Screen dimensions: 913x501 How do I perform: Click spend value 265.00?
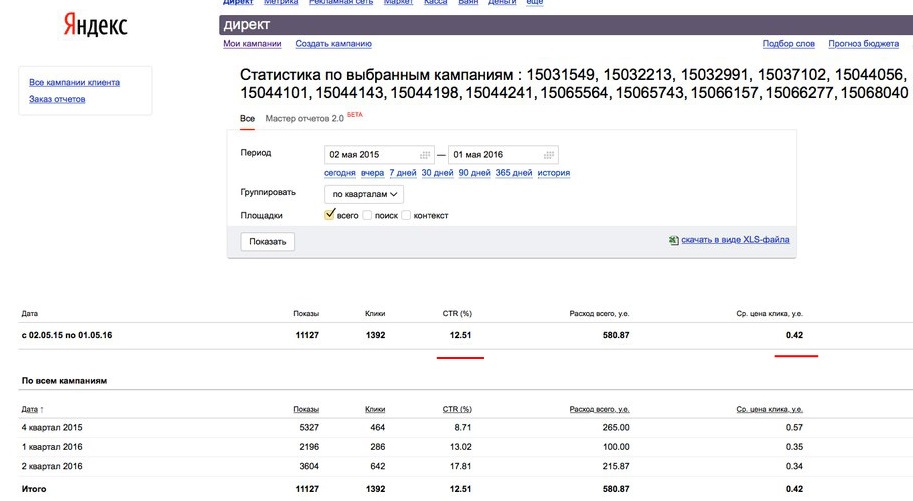pos(616,428)
